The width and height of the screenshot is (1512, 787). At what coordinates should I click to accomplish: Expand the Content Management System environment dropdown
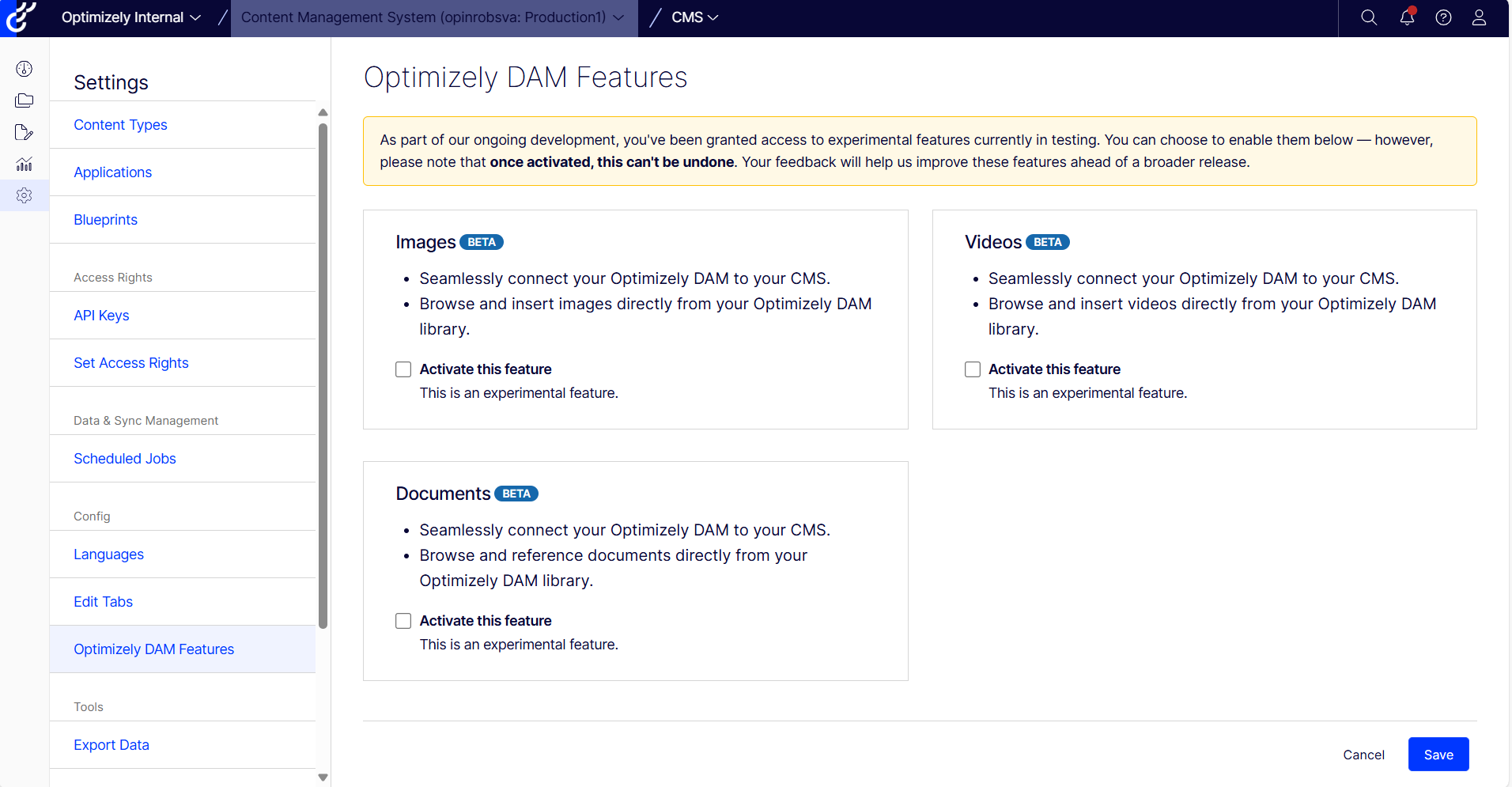click(x=433, y=17)
